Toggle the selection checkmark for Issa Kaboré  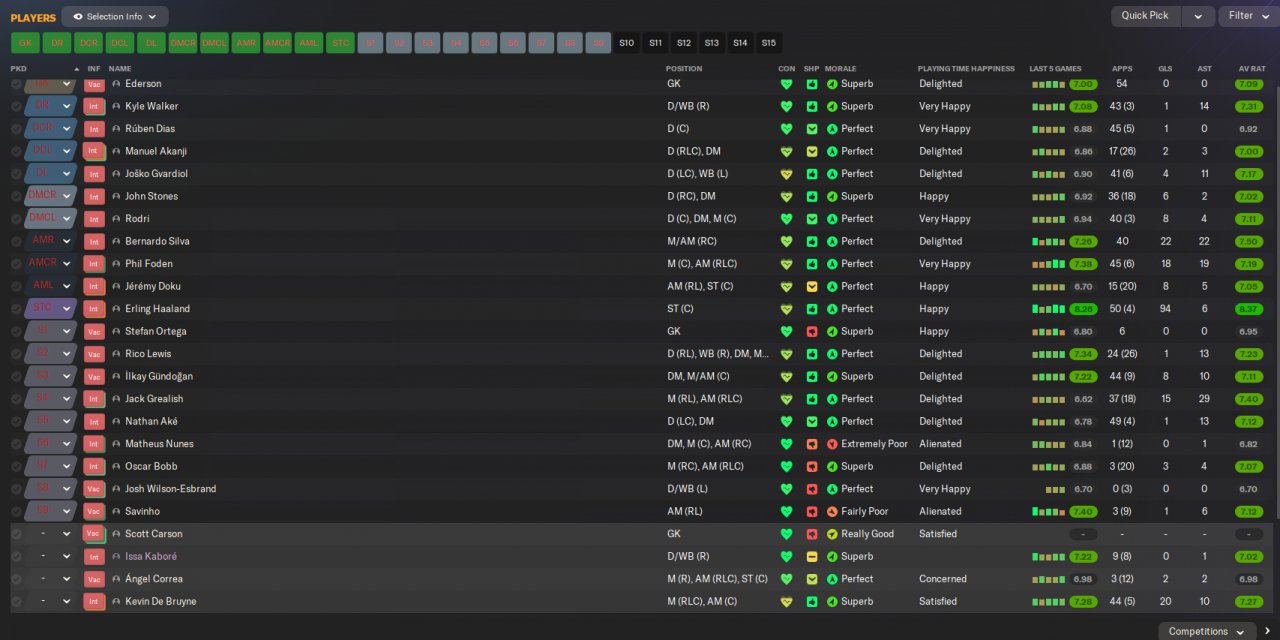(16, 556)
